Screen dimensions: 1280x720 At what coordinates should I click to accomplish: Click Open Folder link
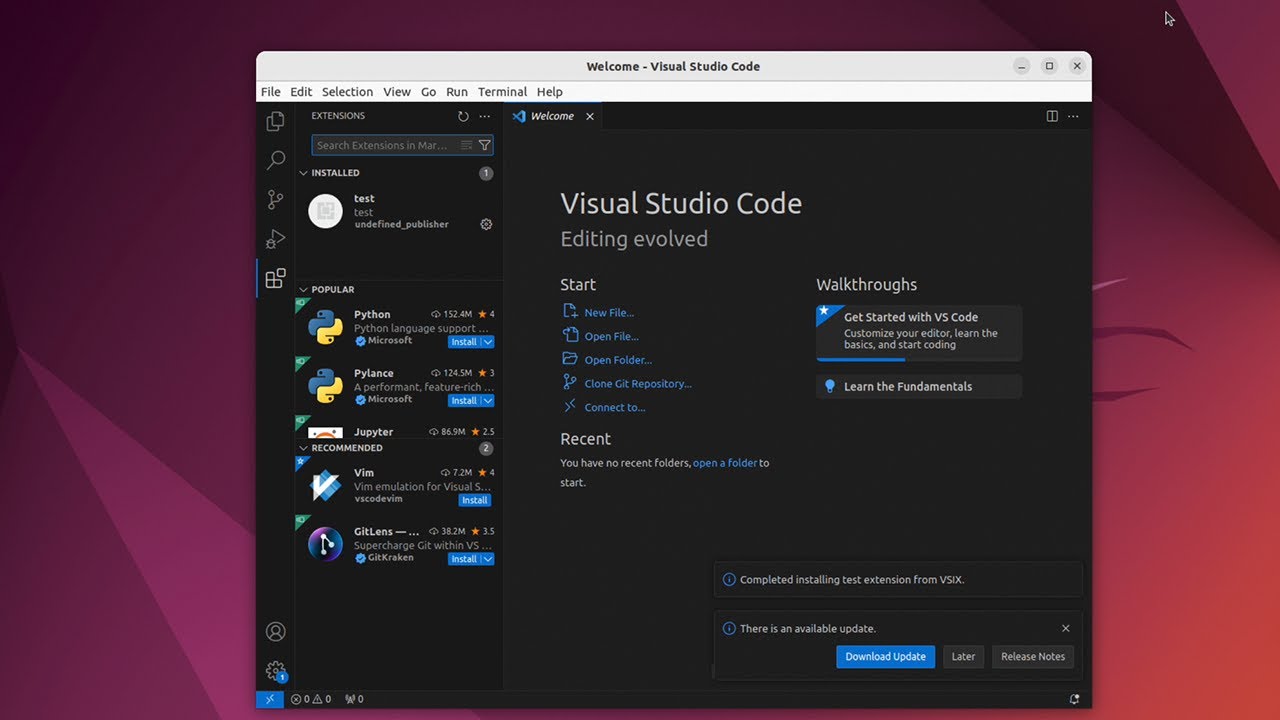point(618,360)
